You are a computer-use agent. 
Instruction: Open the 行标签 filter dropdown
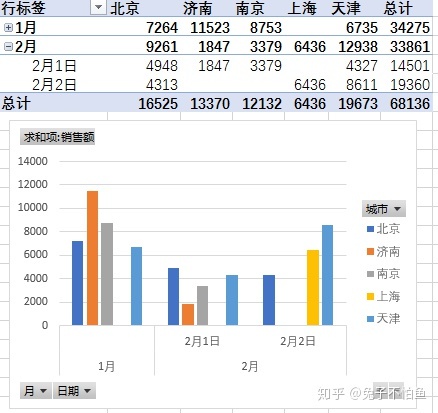pos(98,7)
